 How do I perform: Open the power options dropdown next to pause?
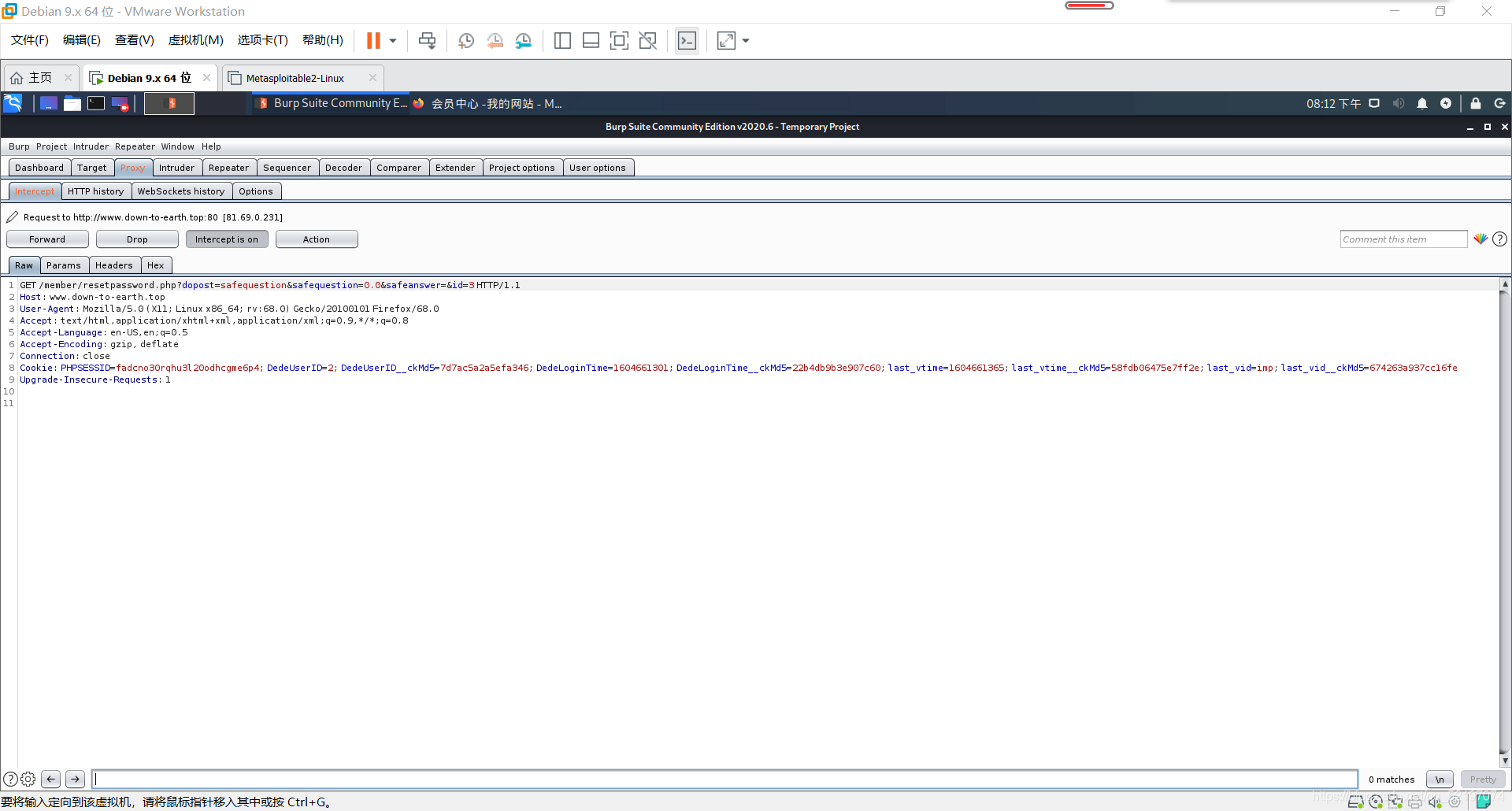coord(393,41)
